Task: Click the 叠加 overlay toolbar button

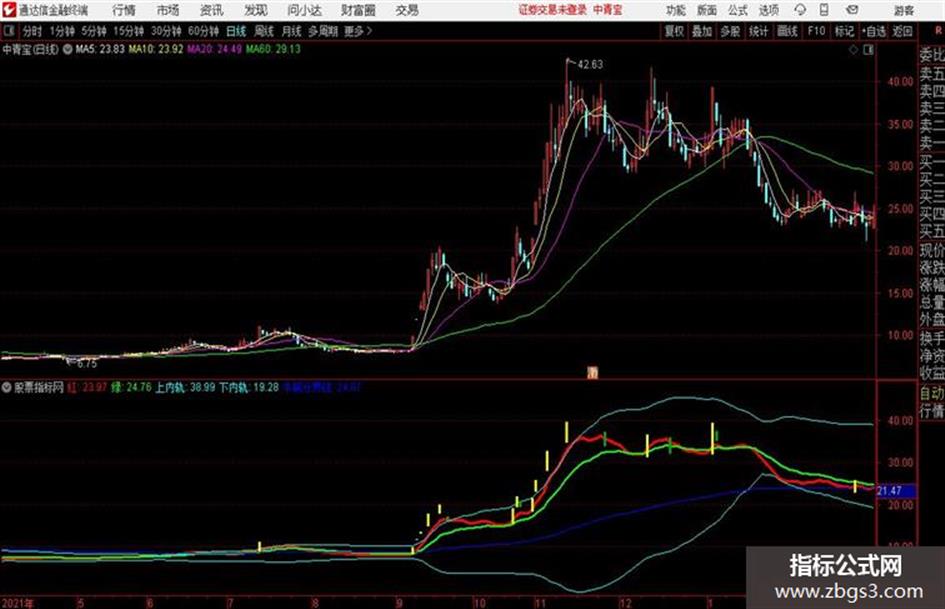Action: 702,31
